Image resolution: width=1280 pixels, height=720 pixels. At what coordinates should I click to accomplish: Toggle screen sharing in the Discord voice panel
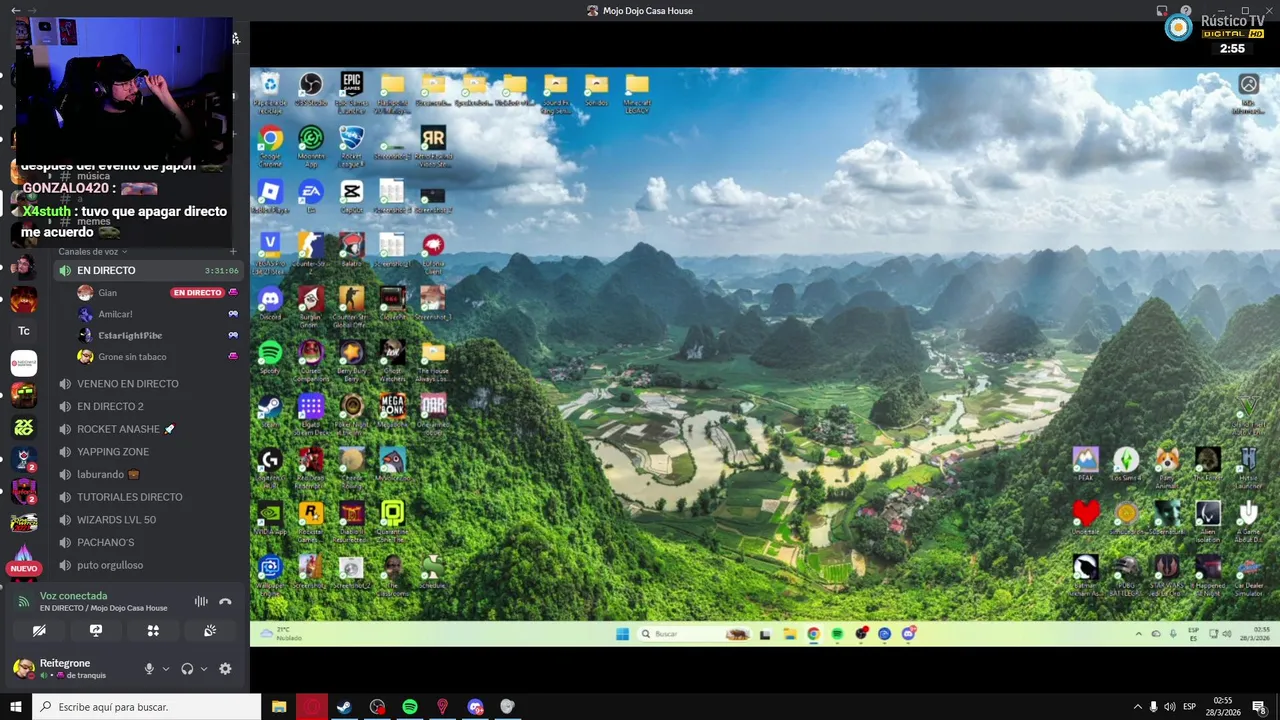point(96,631)
